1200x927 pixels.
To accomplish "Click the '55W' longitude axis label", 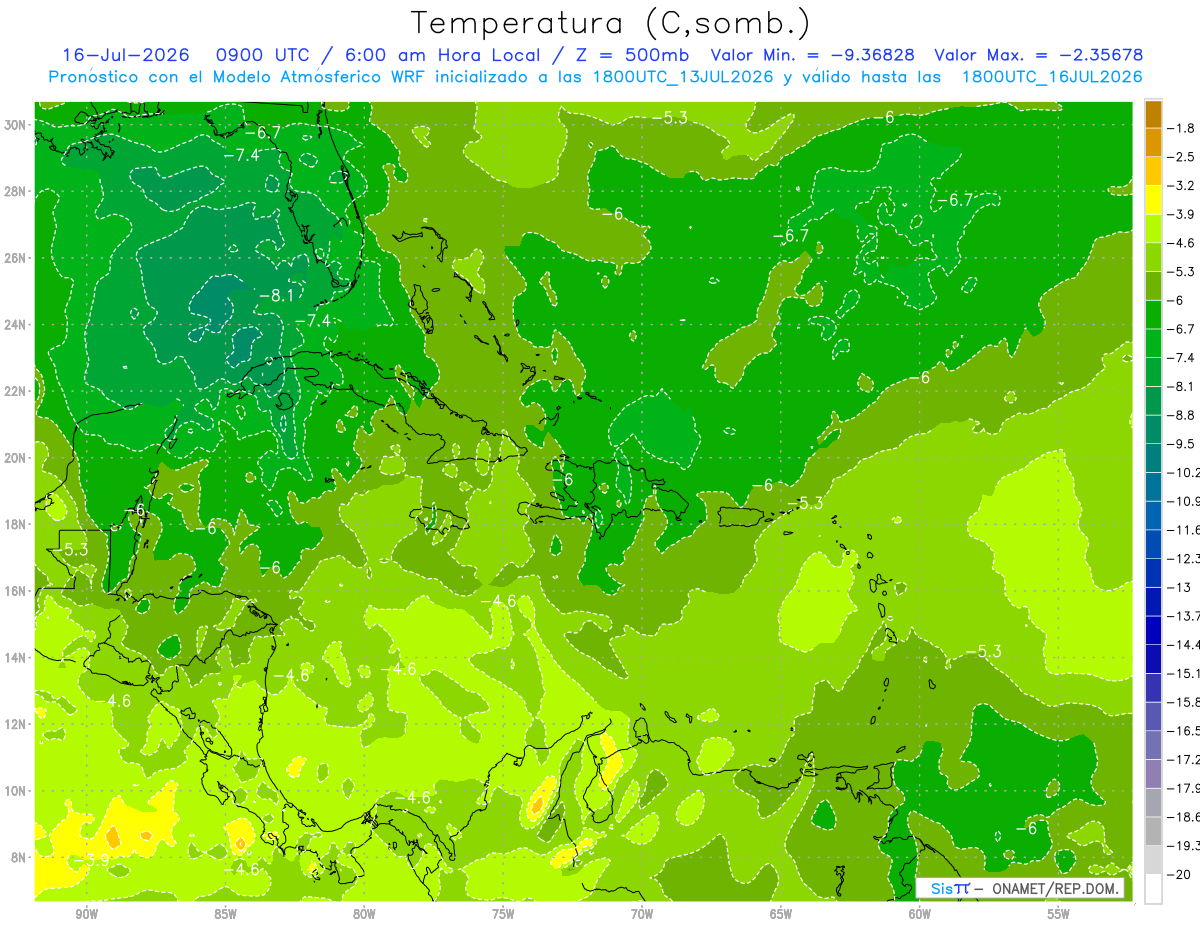I will coord(1059,914).
